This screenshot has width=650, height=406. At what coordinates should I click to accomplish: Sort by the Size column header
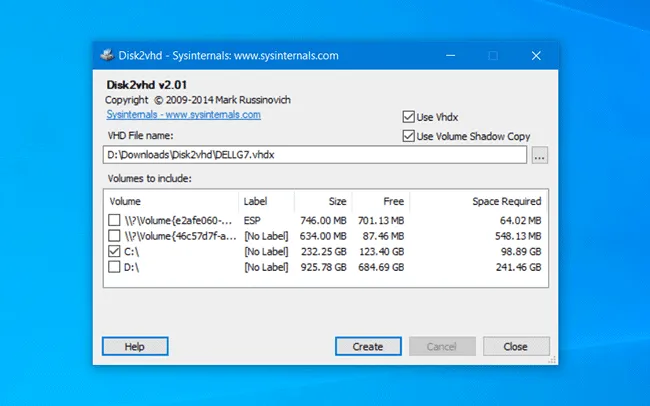point(323,202)
